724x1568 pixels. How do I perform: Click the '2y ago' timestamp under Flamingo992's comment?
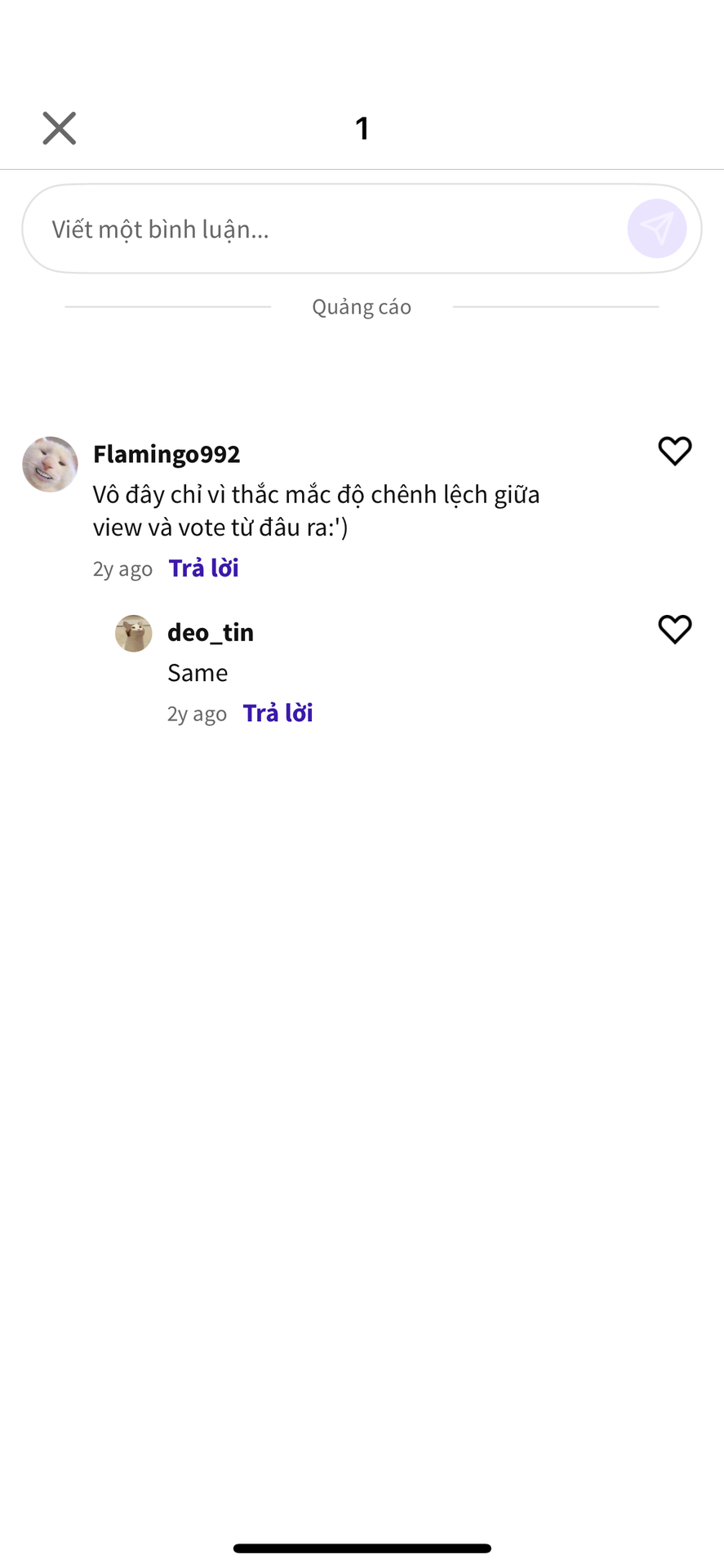[122, 568]
